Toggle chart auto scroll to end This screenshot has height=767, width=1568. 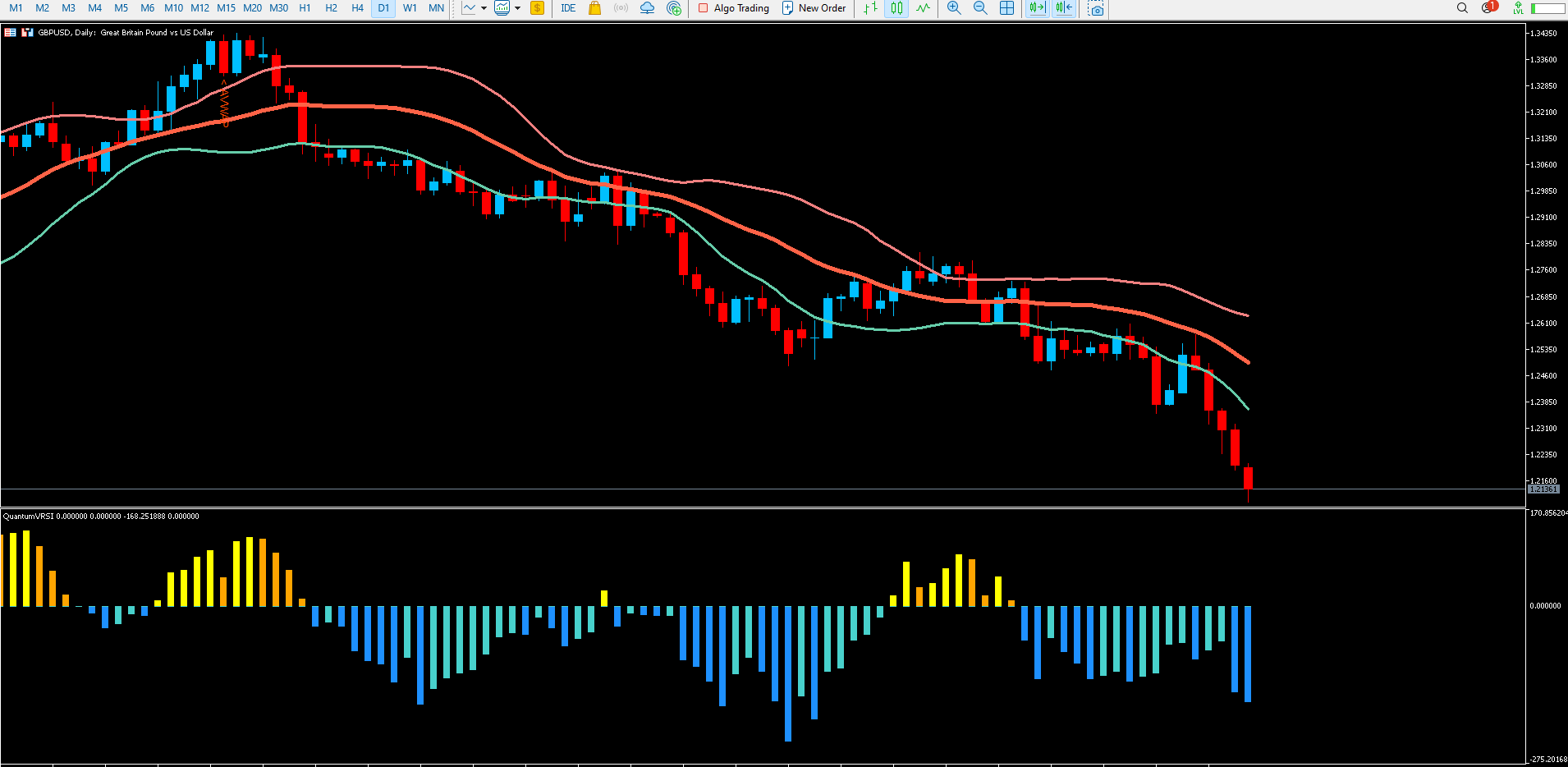[x=1038, y=8]
